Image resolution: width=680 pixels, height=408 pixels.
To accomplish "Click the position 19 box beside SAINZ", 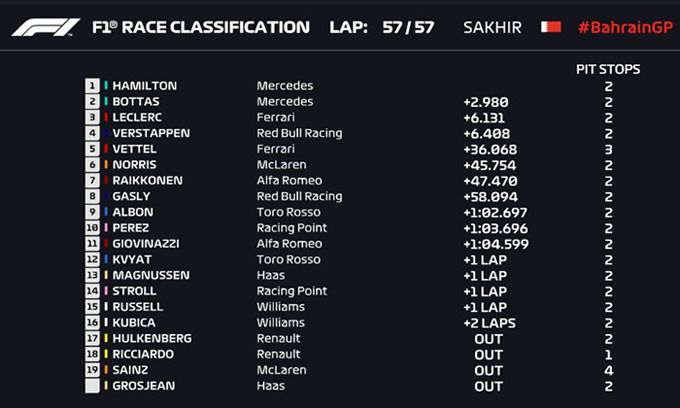I will pos(92,370).
